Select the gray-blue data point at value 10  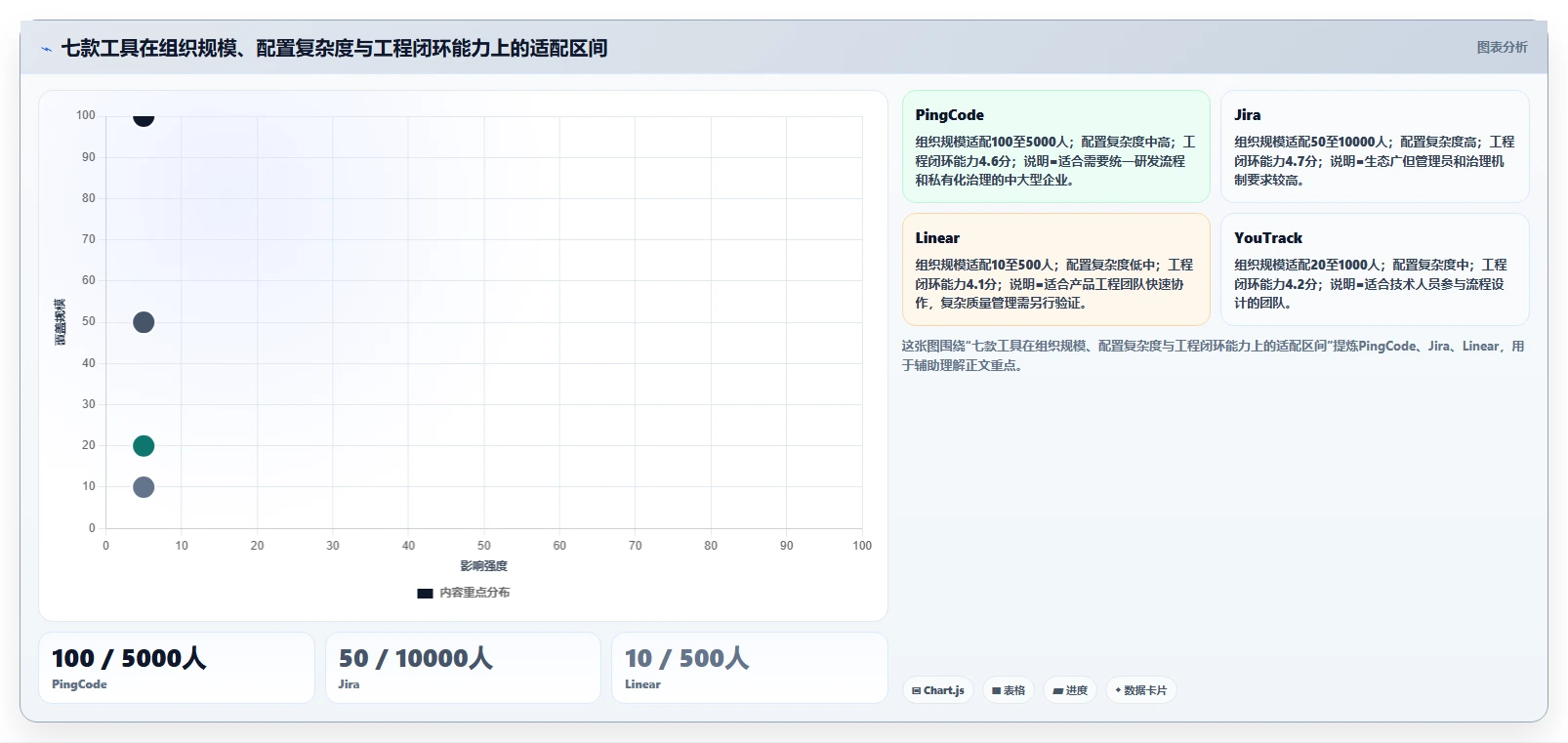[x=144, y=486]
